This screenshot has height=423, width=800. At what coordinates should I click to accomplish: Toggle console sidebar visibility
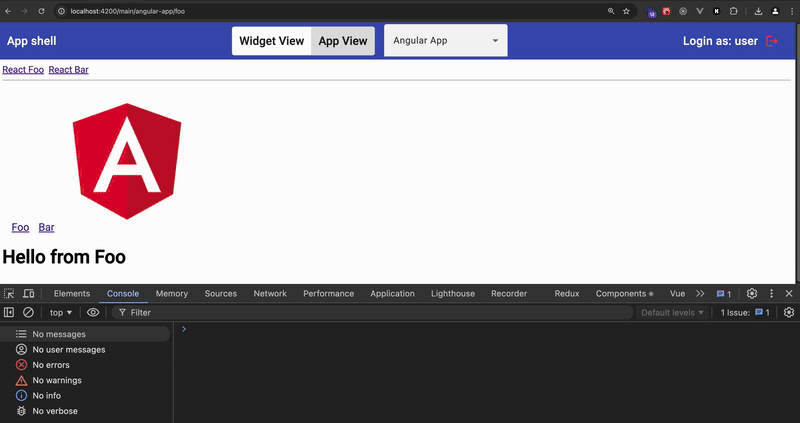9,312
